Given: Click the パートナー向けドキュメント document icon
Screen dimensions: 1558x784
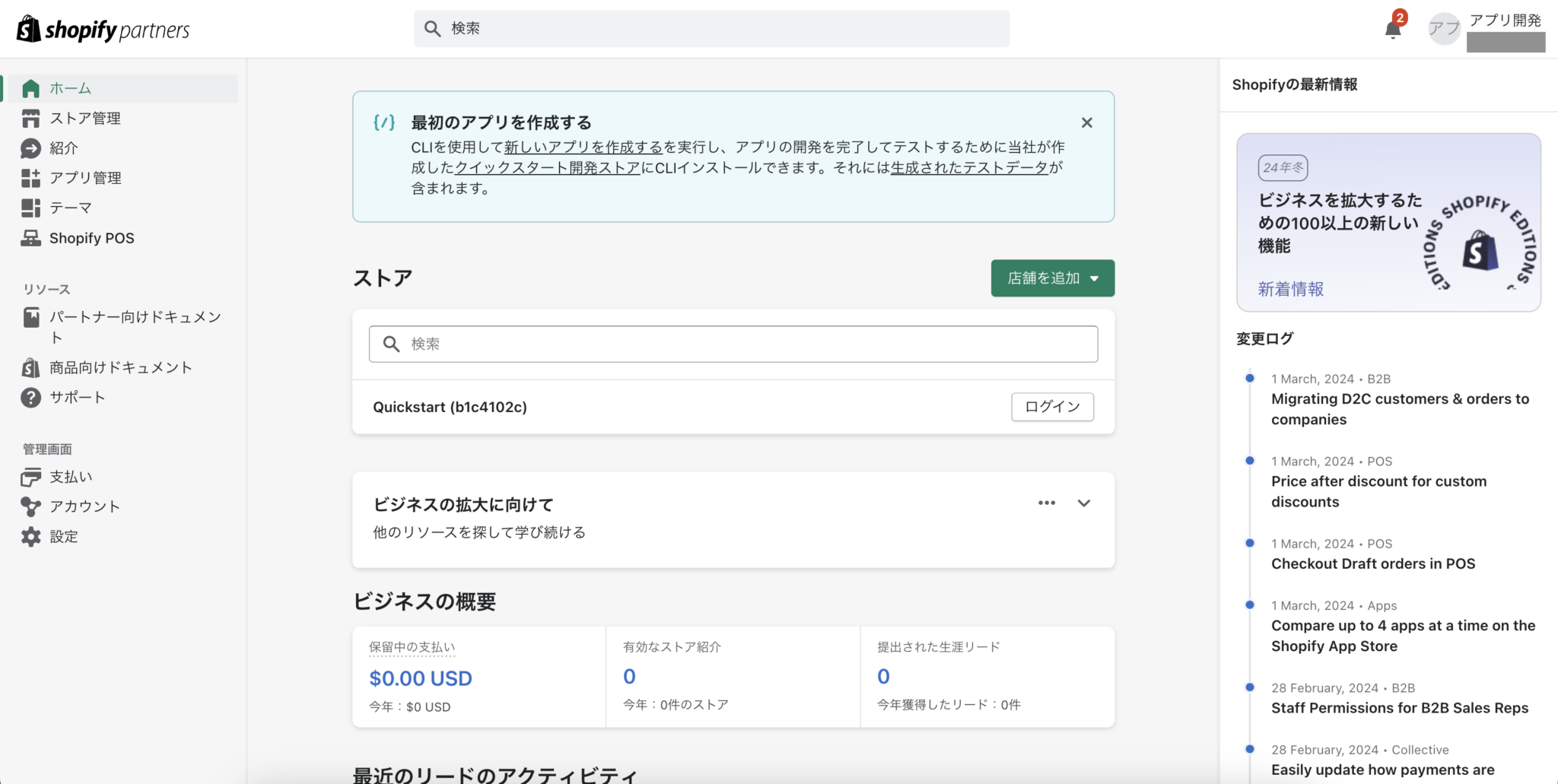Looking at the screenshot, I should click(30, 317).
